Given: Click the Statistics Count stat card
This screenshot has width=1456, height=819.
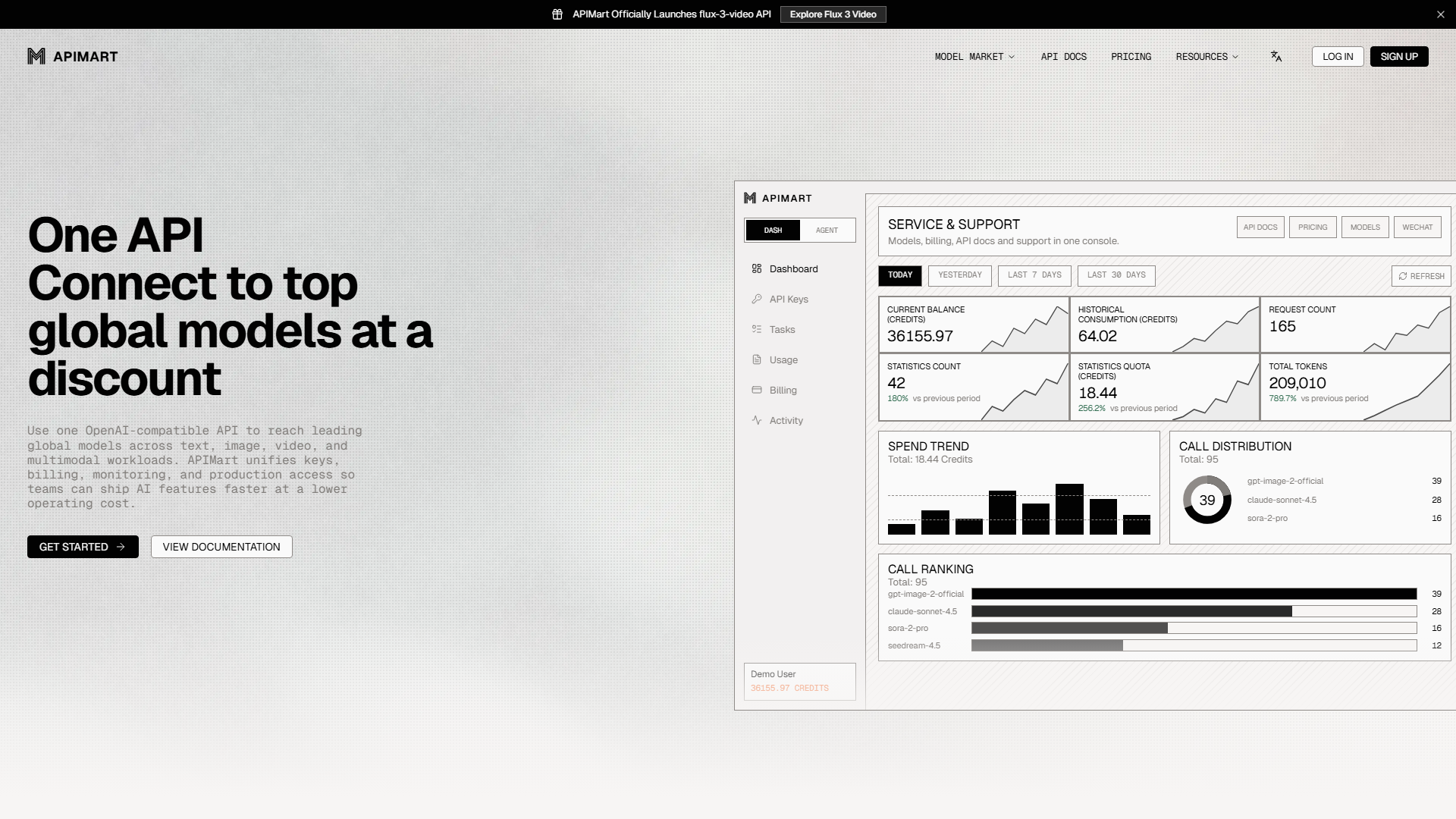Looking at the screenshot, I should [x=974, y=387].
